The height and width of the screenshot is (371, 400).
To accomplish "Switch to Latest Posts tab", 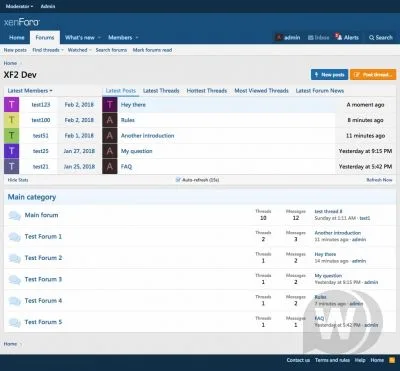I will [x=121, y=91].
